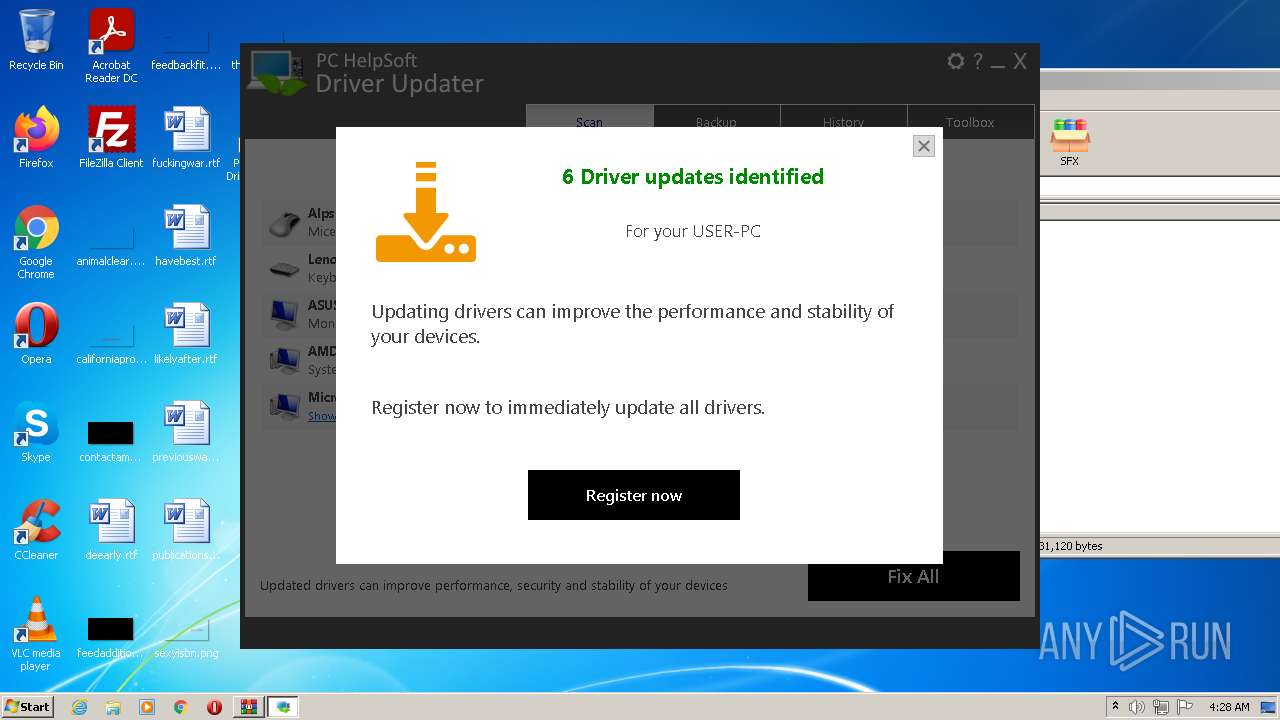Open Action Center flag icon
Viewport: 1280px width, 720px height.
pos(1185,707)
